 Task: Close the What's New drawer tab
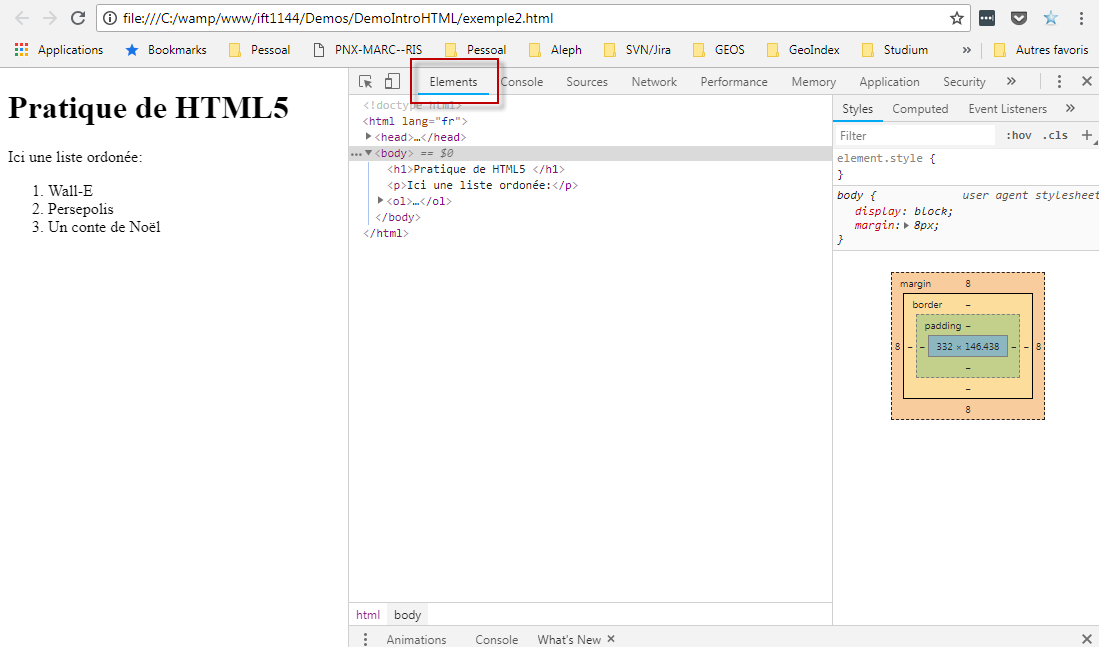coord(611,639)
